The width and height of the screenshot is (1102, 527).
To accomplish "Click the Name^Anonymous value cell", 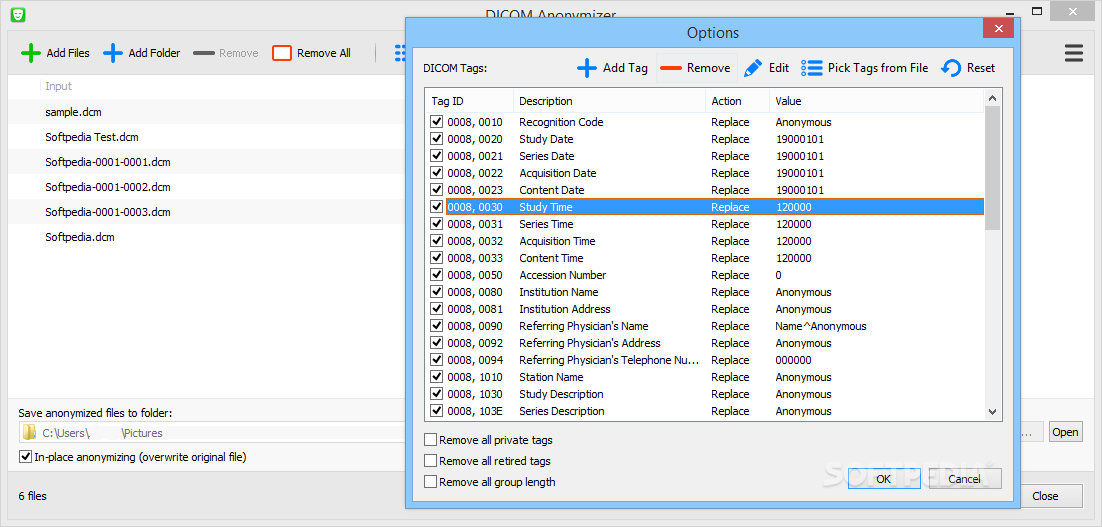I will 821,326.
